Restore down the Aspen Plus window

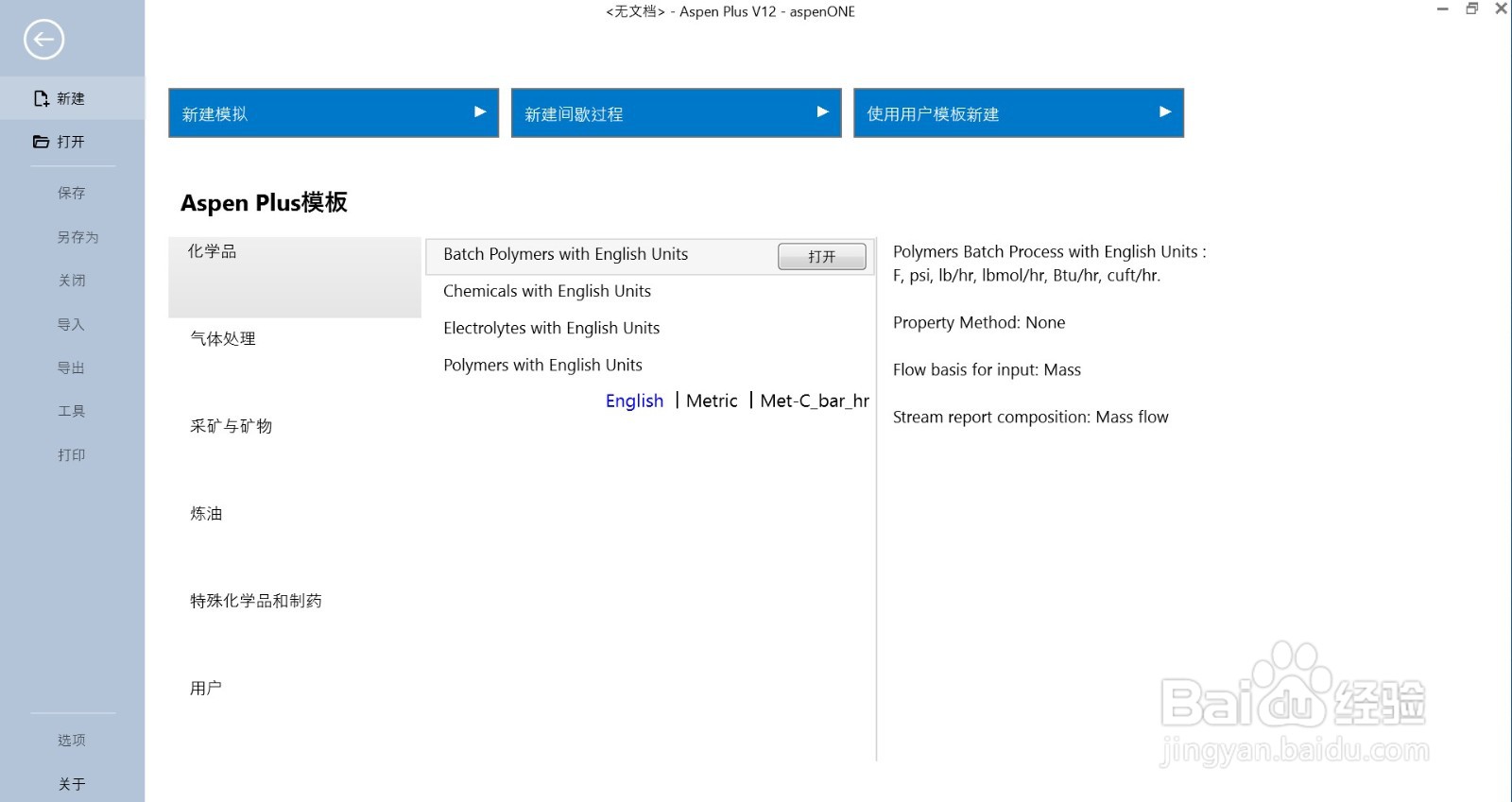[1472, 9]
